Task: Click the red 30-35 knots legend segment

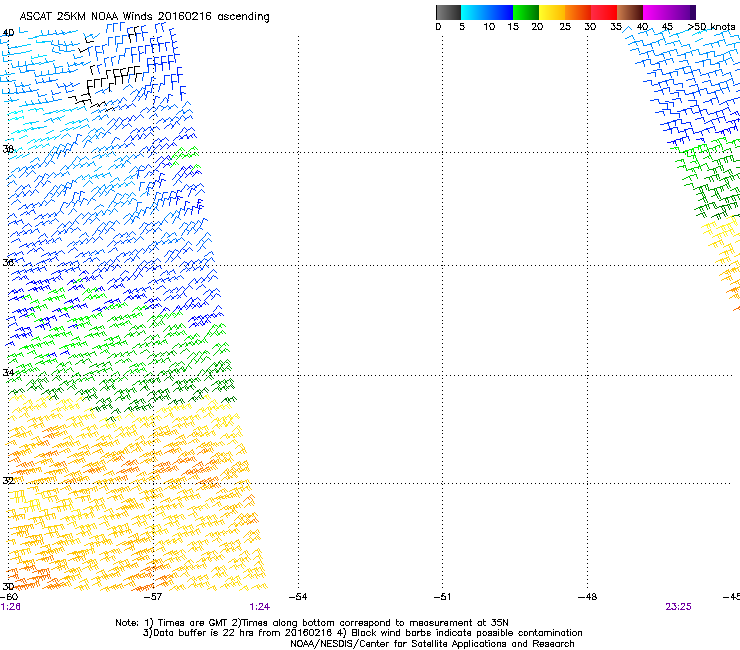Action: 604,12
